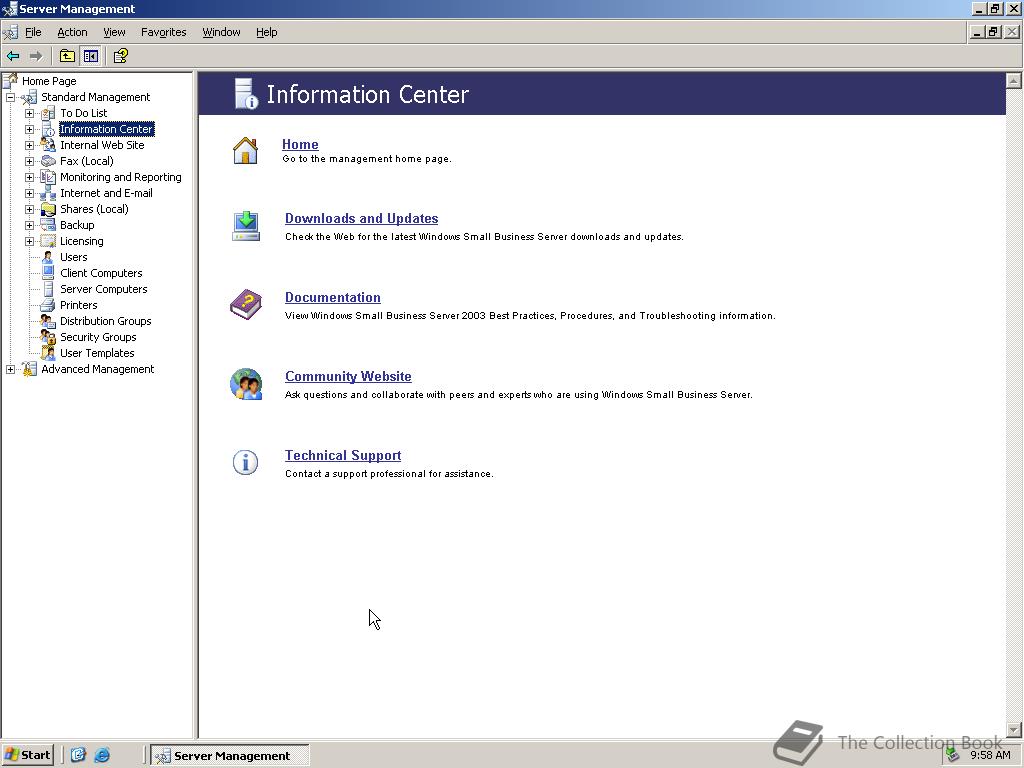Image resolution: width=1024 pixels, height=768 pixels.
Task: Expand the Fax (Local) node
Action: click(29, 161)
